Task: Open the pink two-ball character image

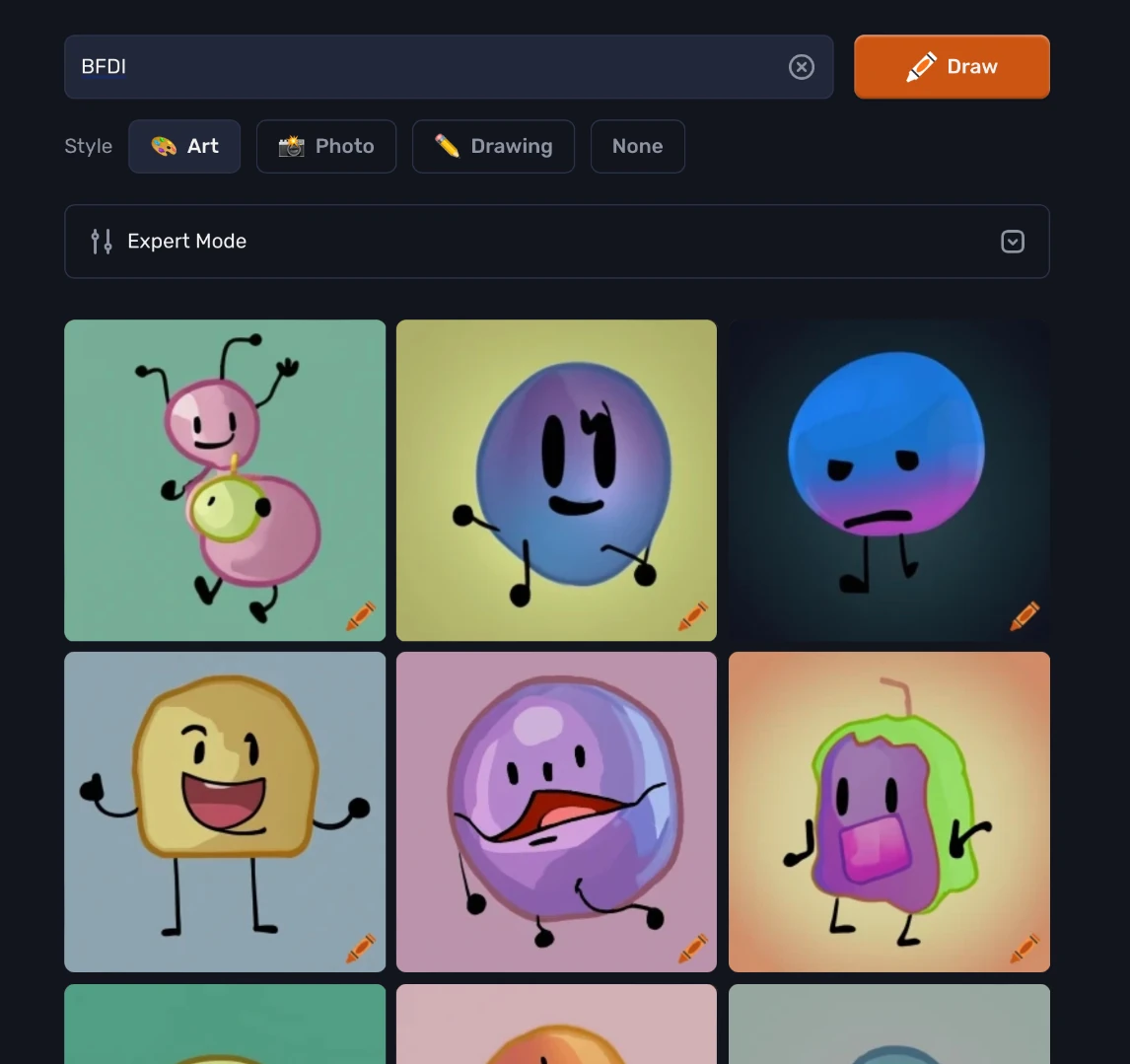Action: tap(225, 480)
